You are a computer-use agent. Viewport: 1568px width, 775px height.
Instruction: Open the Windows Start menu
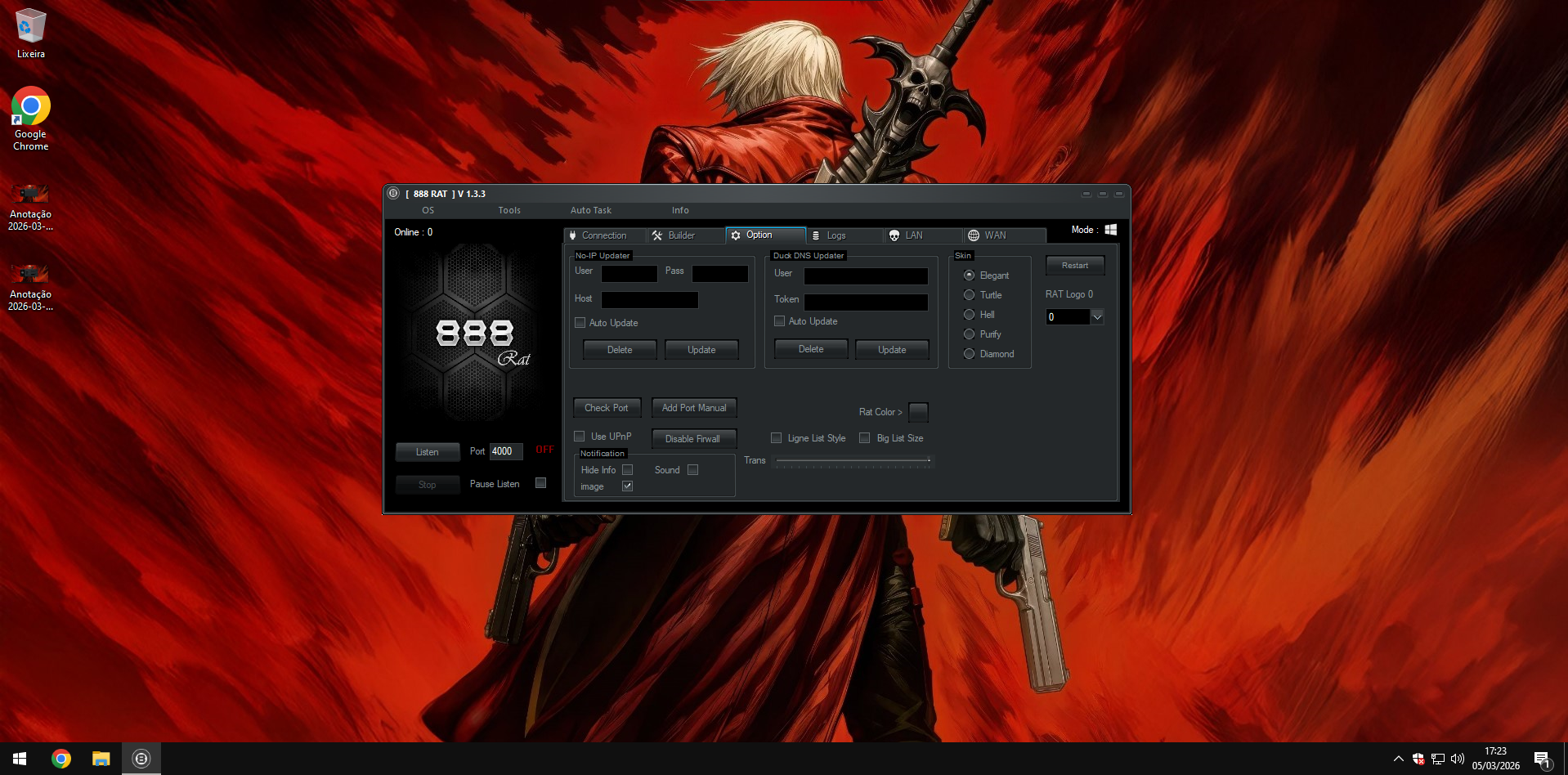coord(20,759)
